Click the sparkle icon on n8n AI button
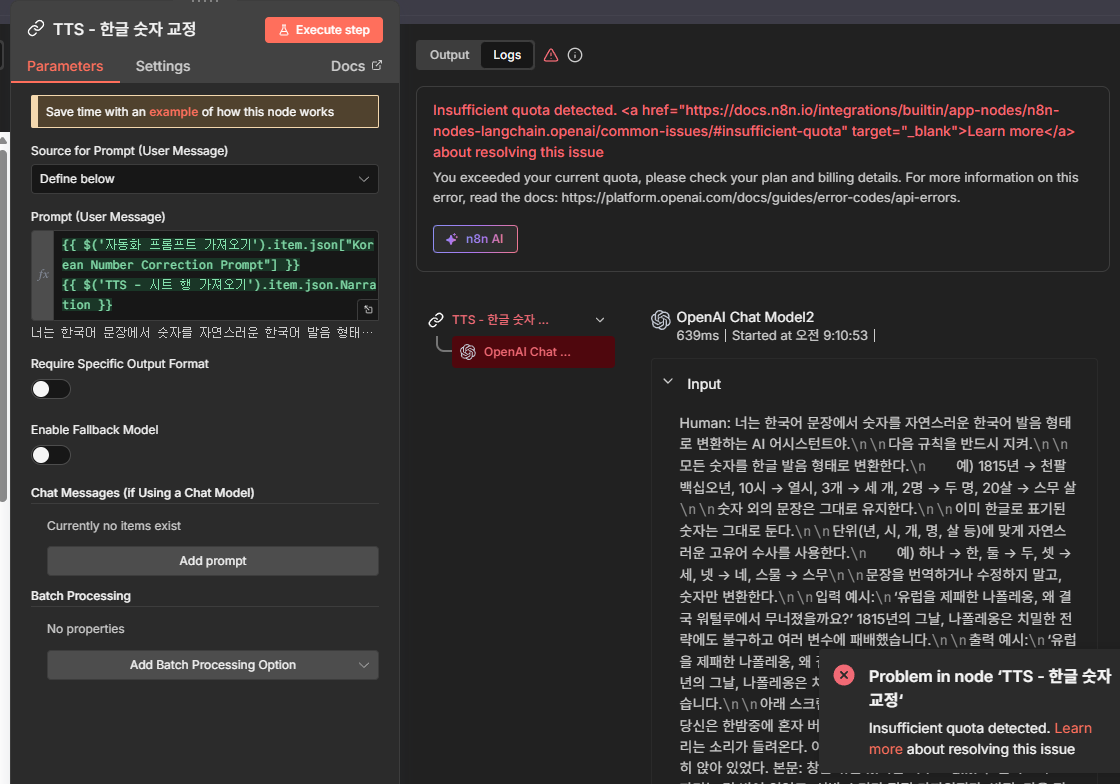 (x=451, y=239)
